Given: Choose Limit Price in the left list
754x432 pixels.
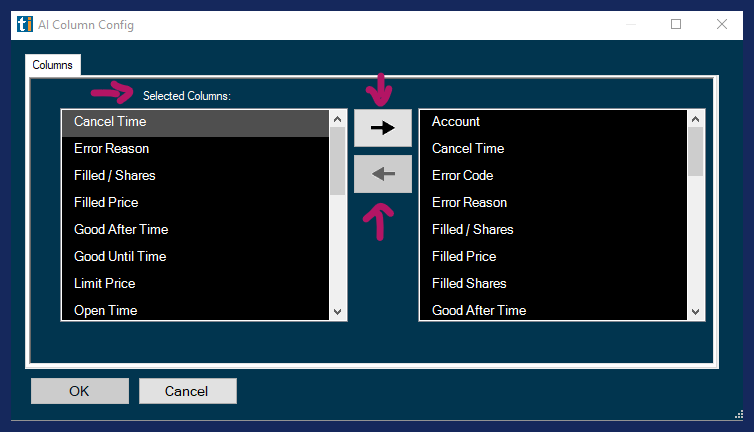Looking at the screenshot, I should click(104, 283).
